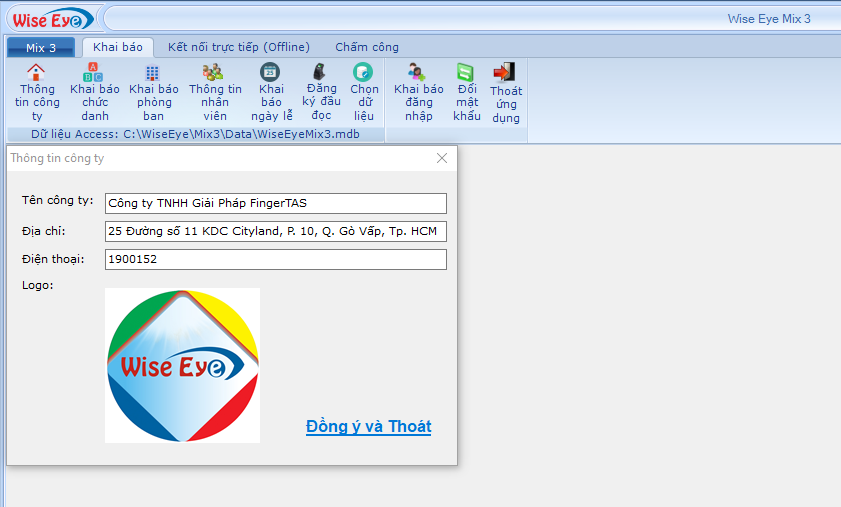Click the company logo image in dialog
Viewport: 841px width, 507px height.
182,365
